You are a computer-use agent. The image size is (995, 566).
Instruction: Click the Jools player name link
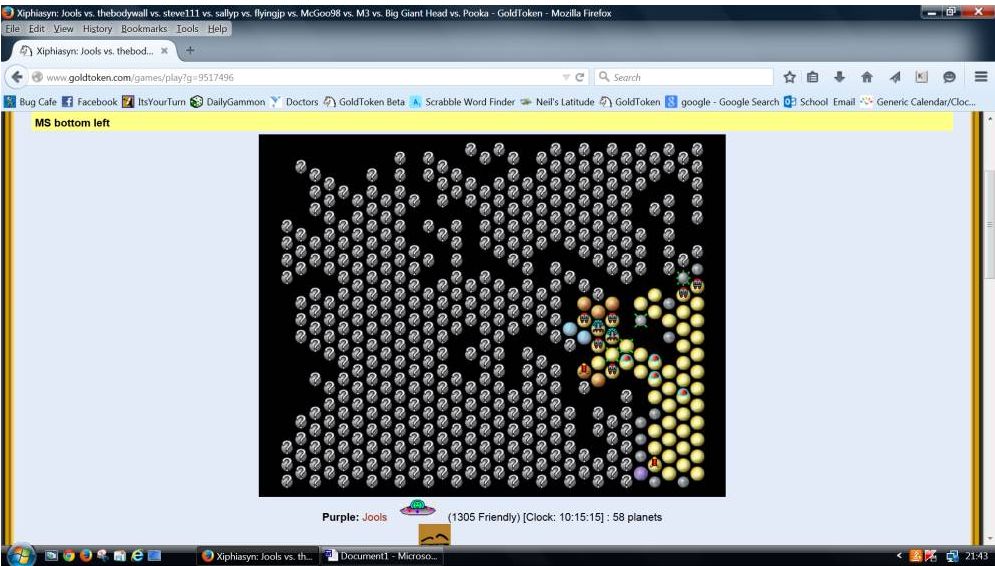coord(374,517)
